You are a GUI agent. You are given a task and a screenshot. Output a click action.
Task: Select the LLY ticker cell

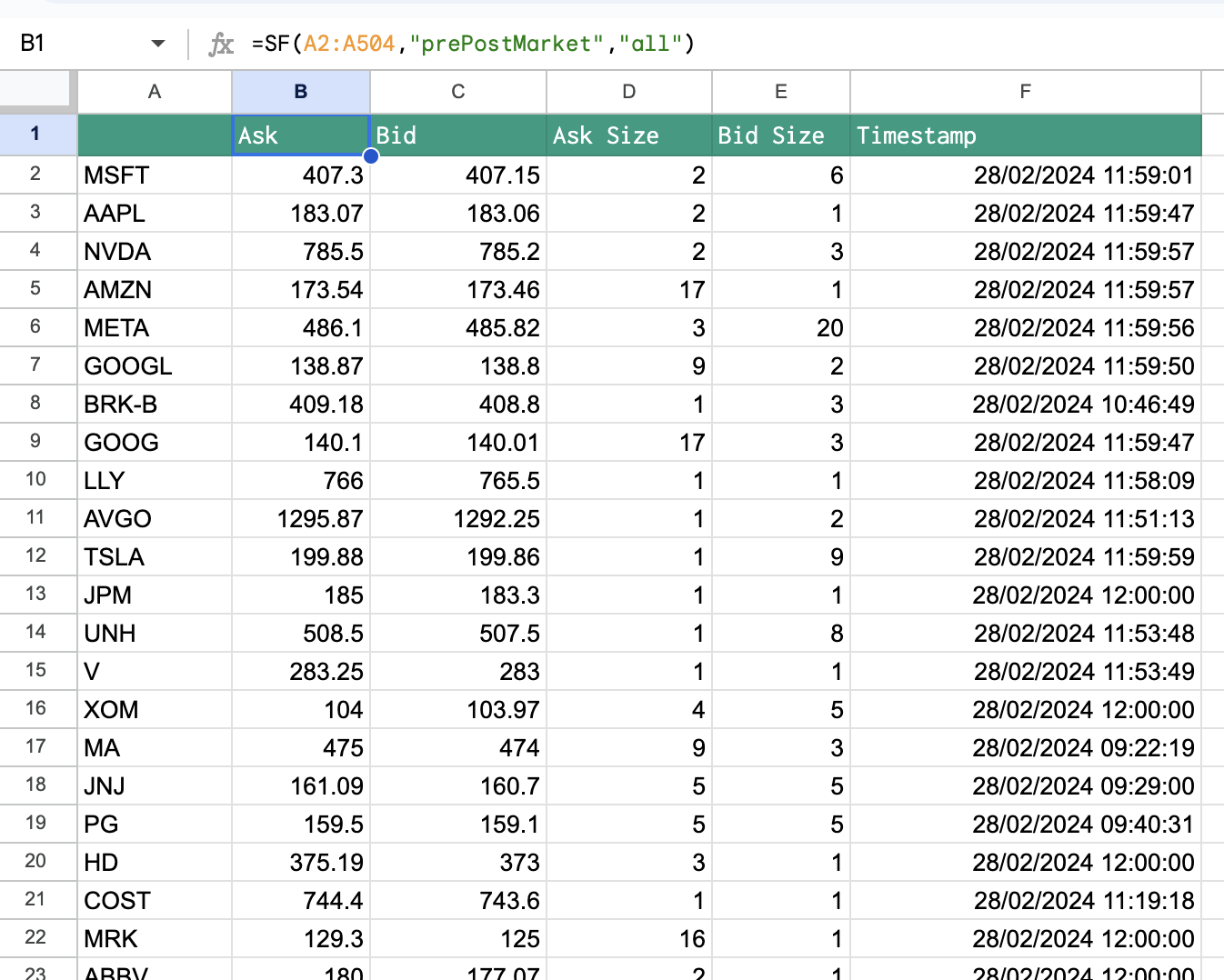coord(155,480)
